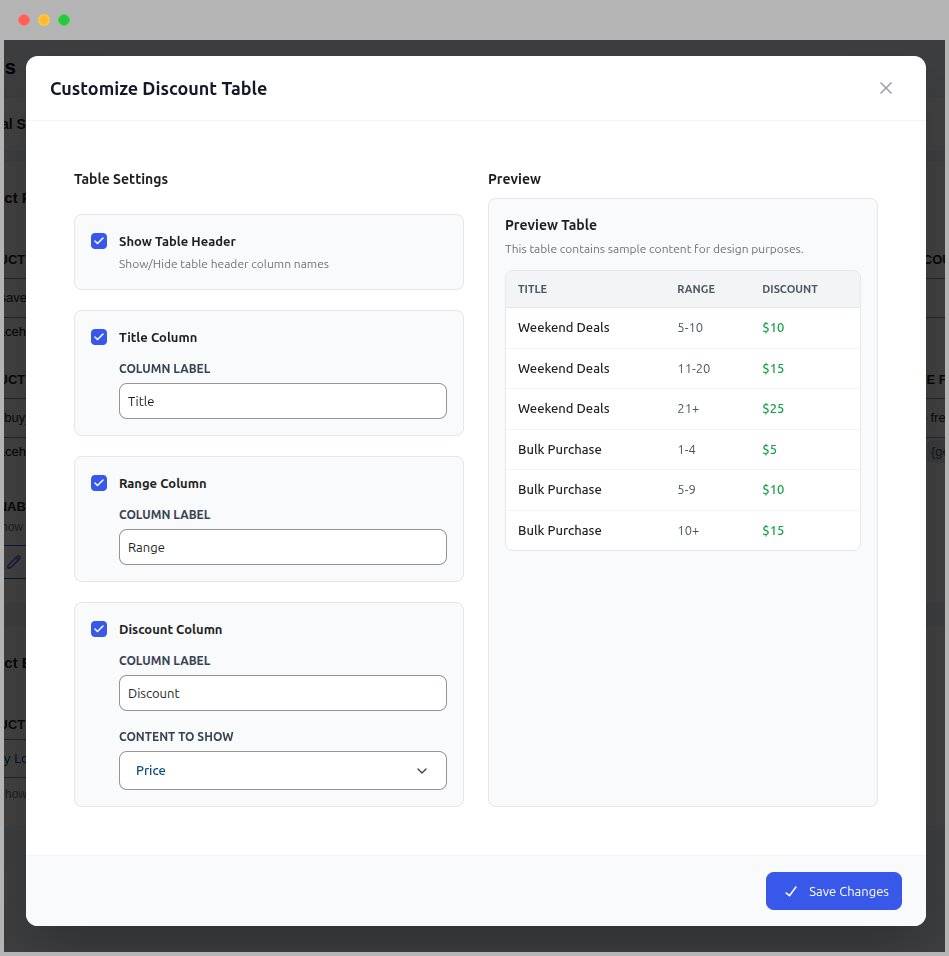Toggle the Title Column checkbox
The height and width of the screenshot is (956, 949).
pyautogui.click(x=99, y=337)
